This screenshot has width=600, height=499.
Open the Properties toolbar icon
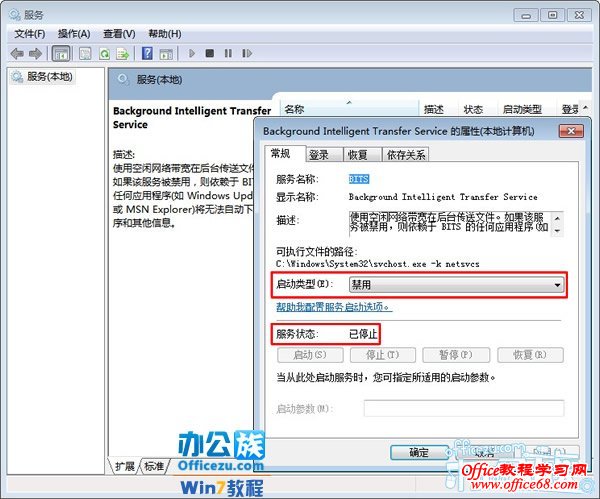coord(85,54)
